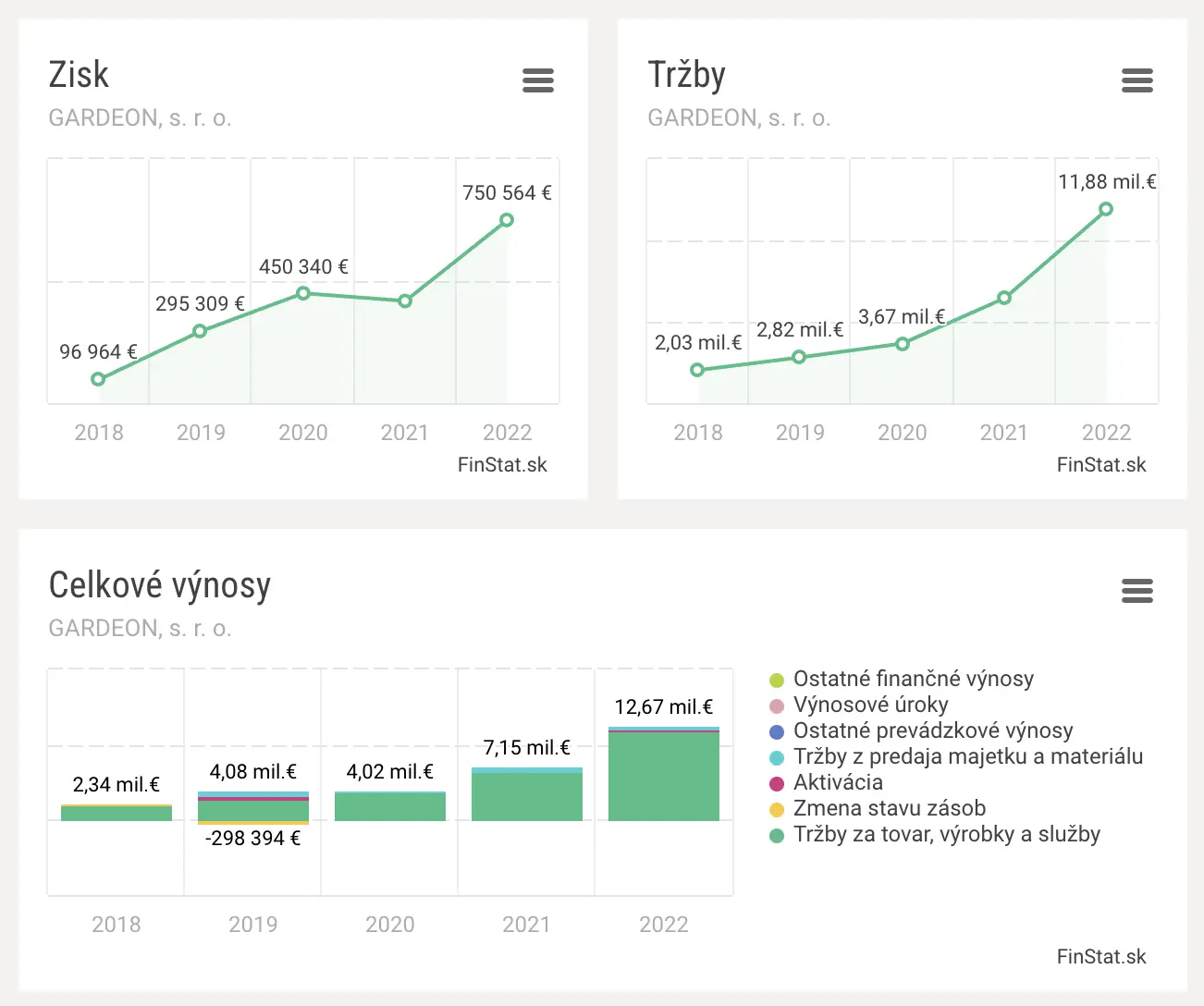
Task: Toggle Tržby z predaja majetku a materiálu
Action: pos(967,756)
